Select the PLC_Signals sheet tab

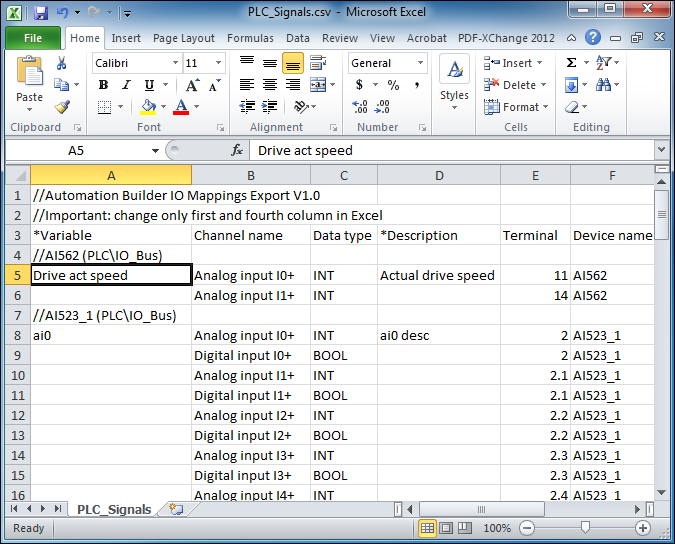(x=114, y=509)
